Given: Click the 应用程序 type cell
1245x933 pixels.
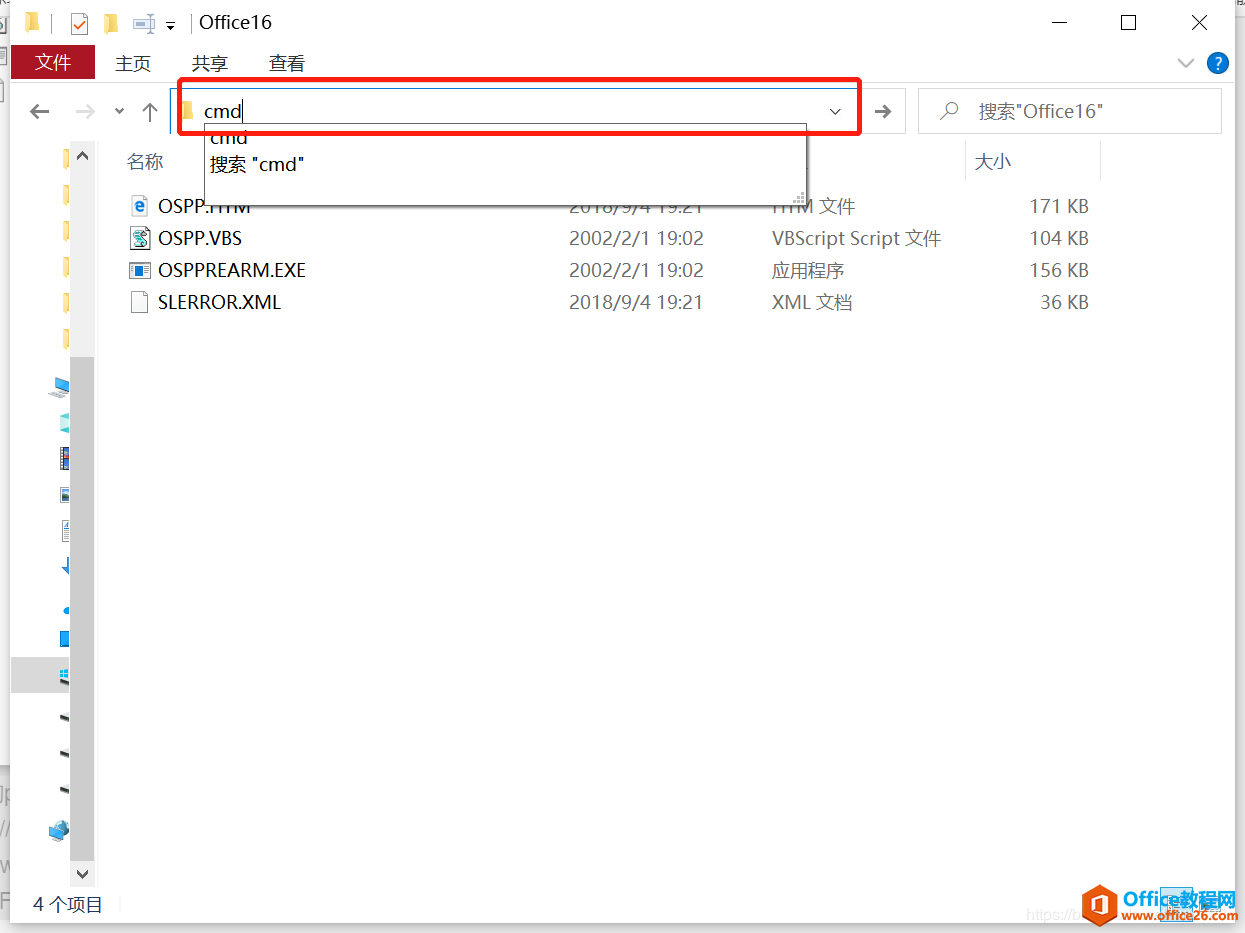Looking at the screenshot, I should tap(808, 270).
